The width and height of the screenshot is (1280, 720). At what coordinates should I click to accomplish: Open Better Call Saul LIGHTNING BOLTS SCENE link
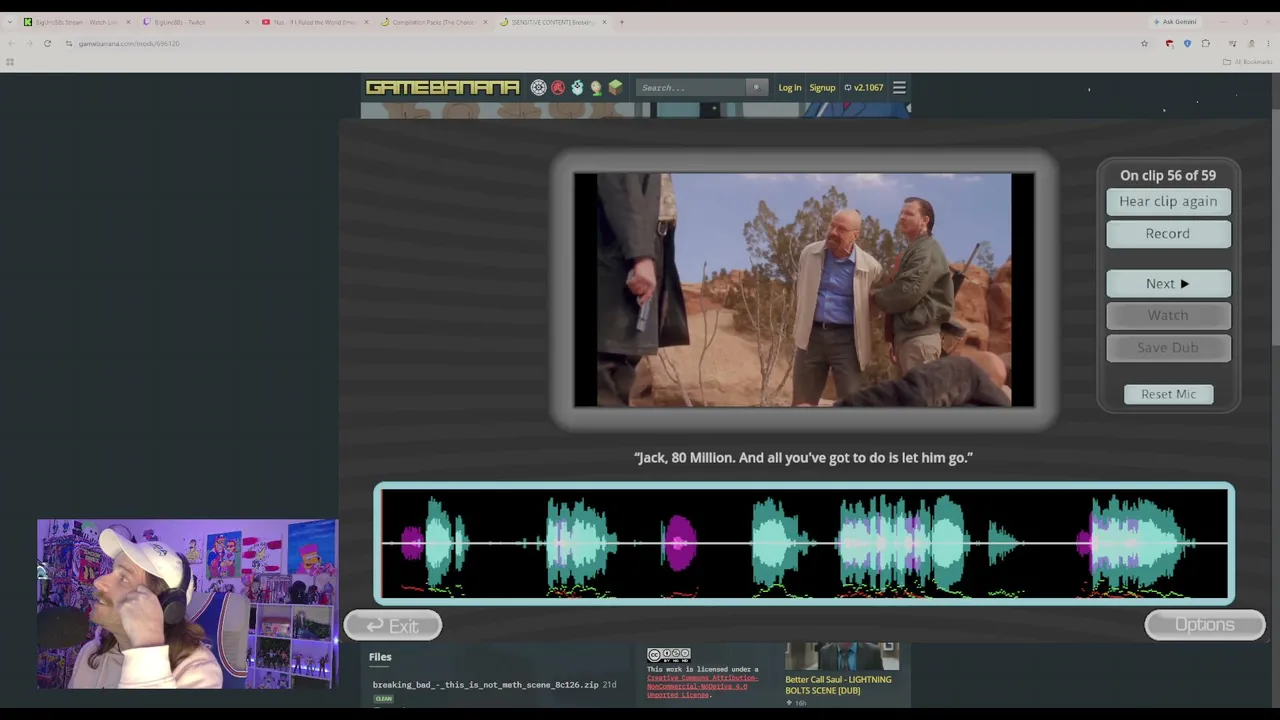[x=838, y=685]
